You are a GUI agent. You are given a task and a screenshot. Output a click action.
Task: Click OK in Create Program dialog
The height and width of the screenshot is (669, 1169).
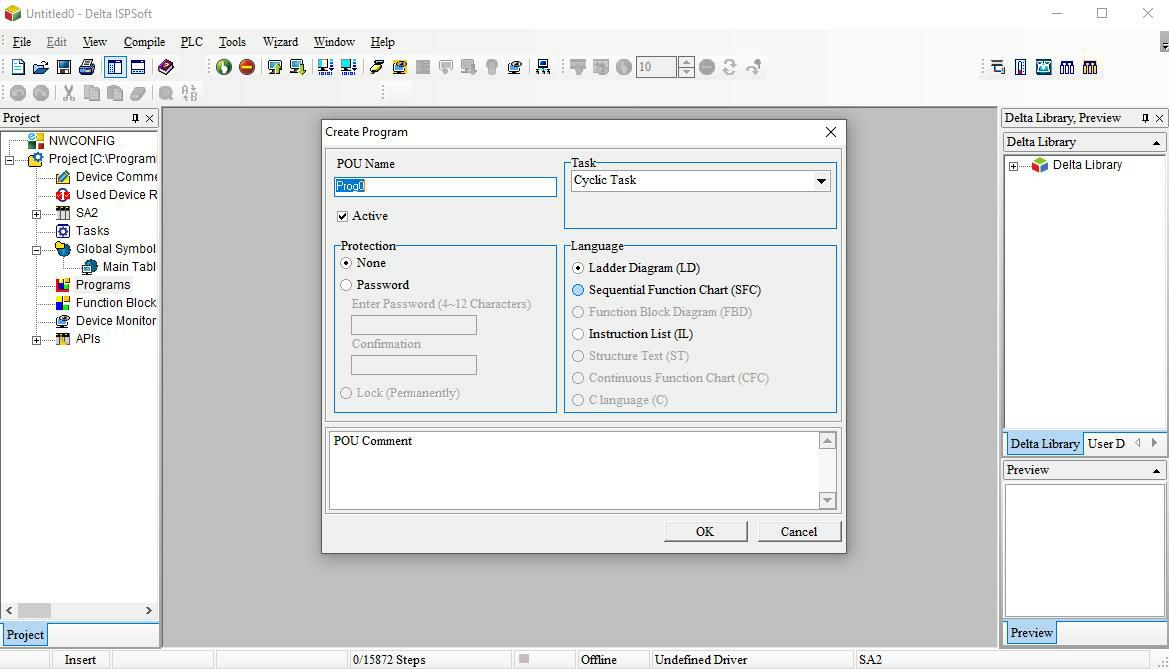pyautogui.click(x=705, y=532)
